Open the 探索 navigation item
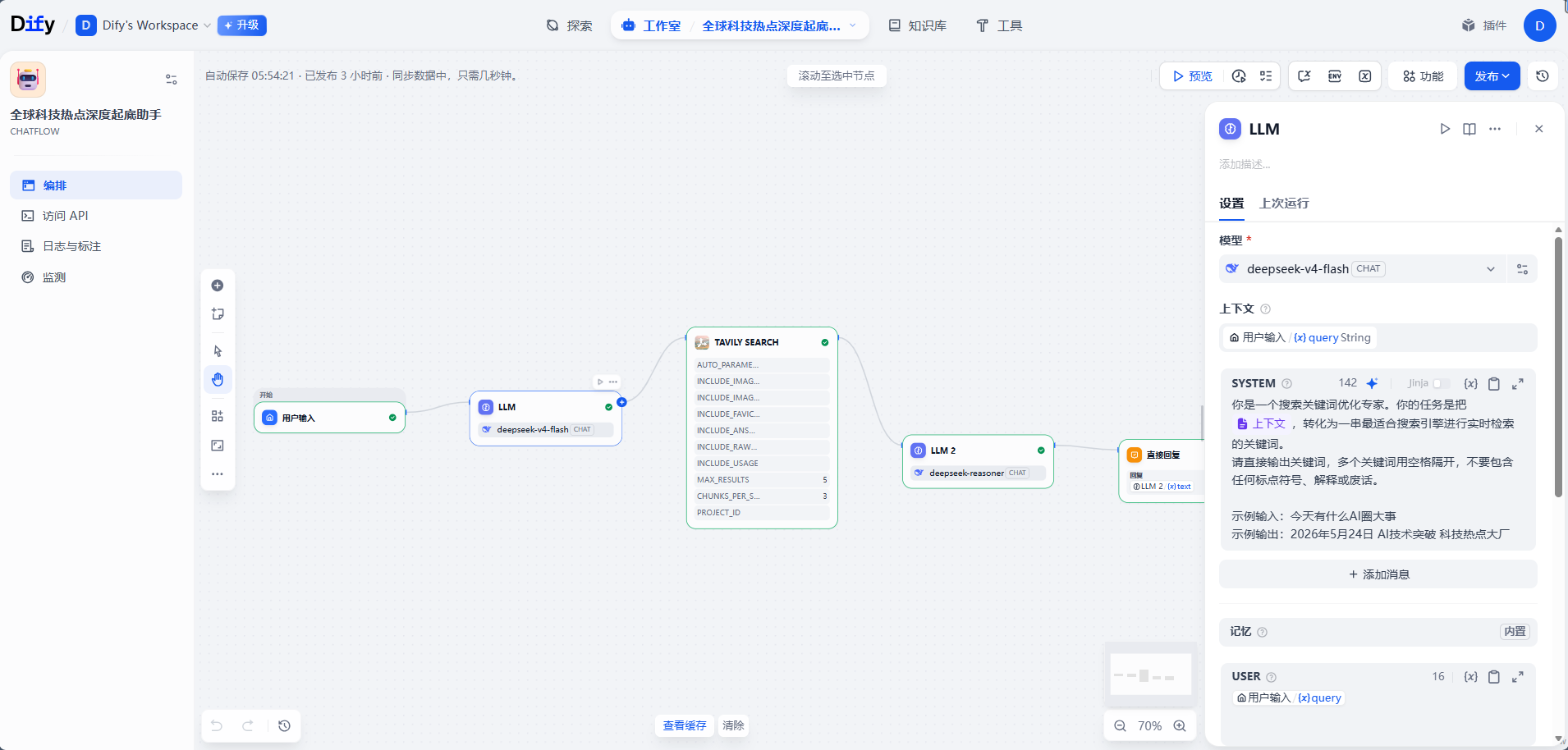Image resolution: width=1568 pixels, height=750 pixels. coord(569,25)
